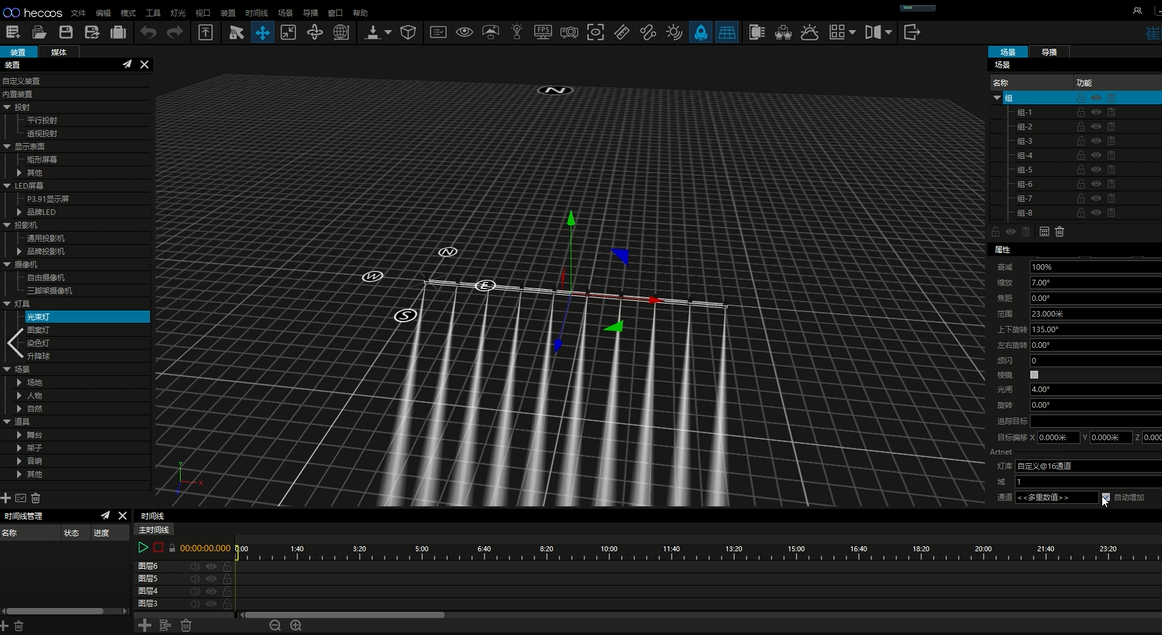Toggle visibility of 组-6
Viewport: 1162px width, 635px height.
(x=1096, y=184)
